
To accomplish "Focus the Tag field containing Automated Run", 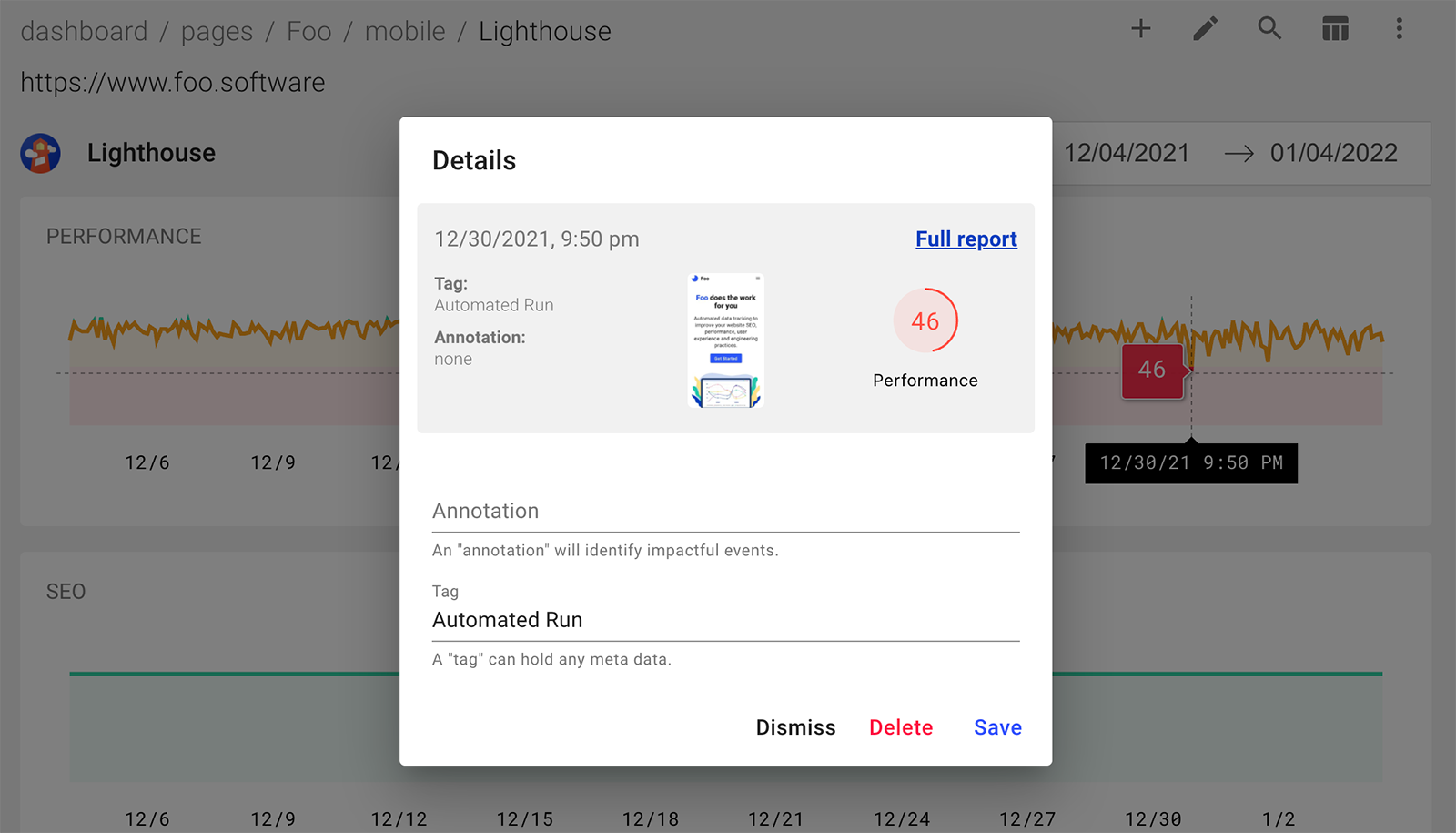I will click(x=725, y=620).
